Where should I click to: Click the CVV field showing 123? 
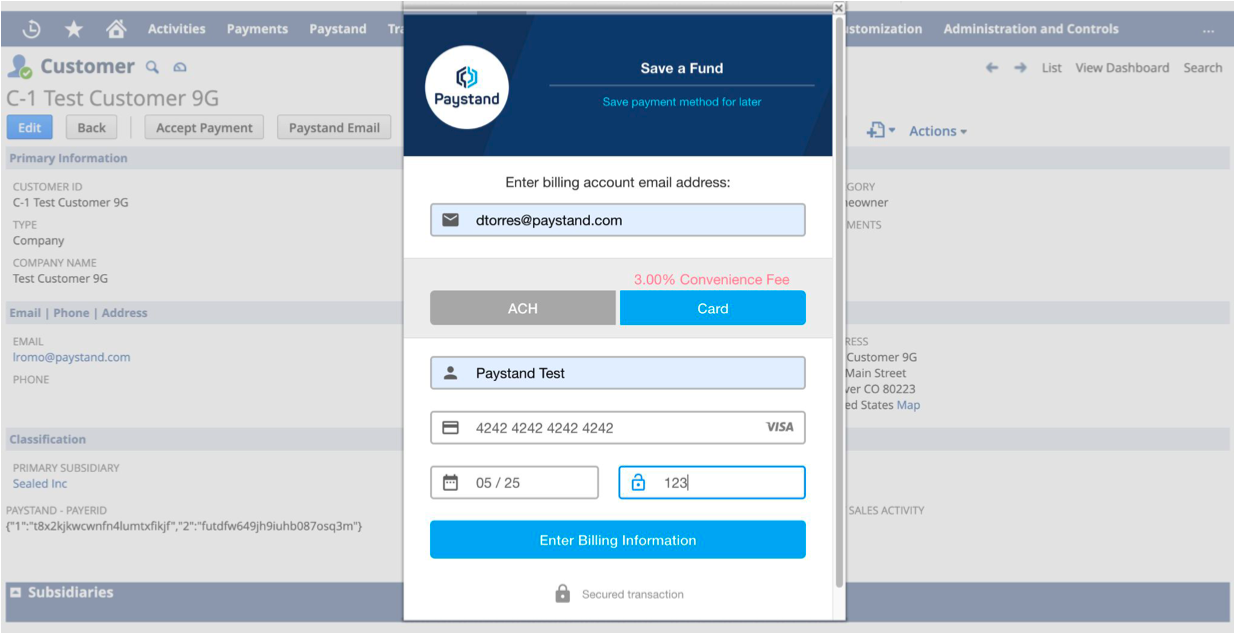point(712,482)
